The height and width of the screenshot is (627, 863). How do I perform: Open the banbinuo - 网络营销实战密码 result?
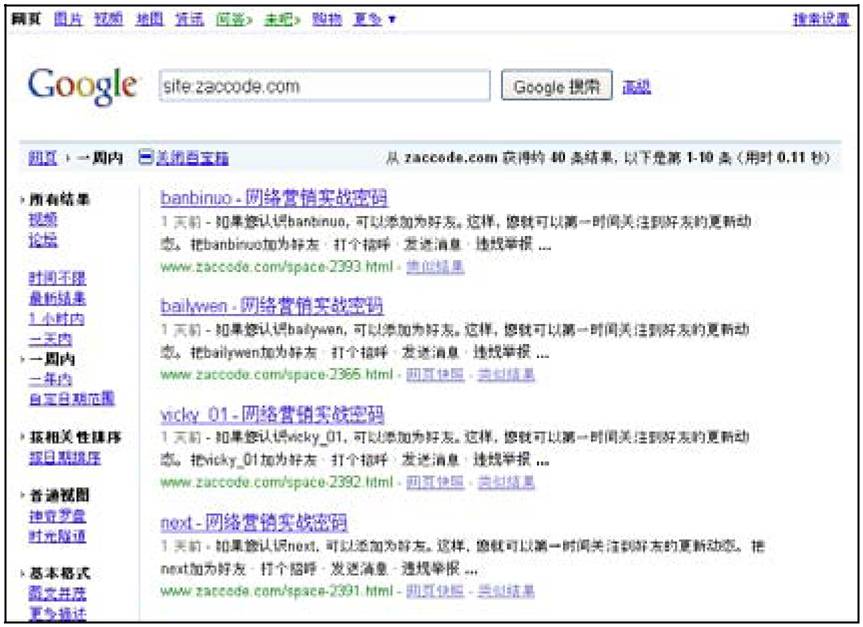click(x=274, y=198)
